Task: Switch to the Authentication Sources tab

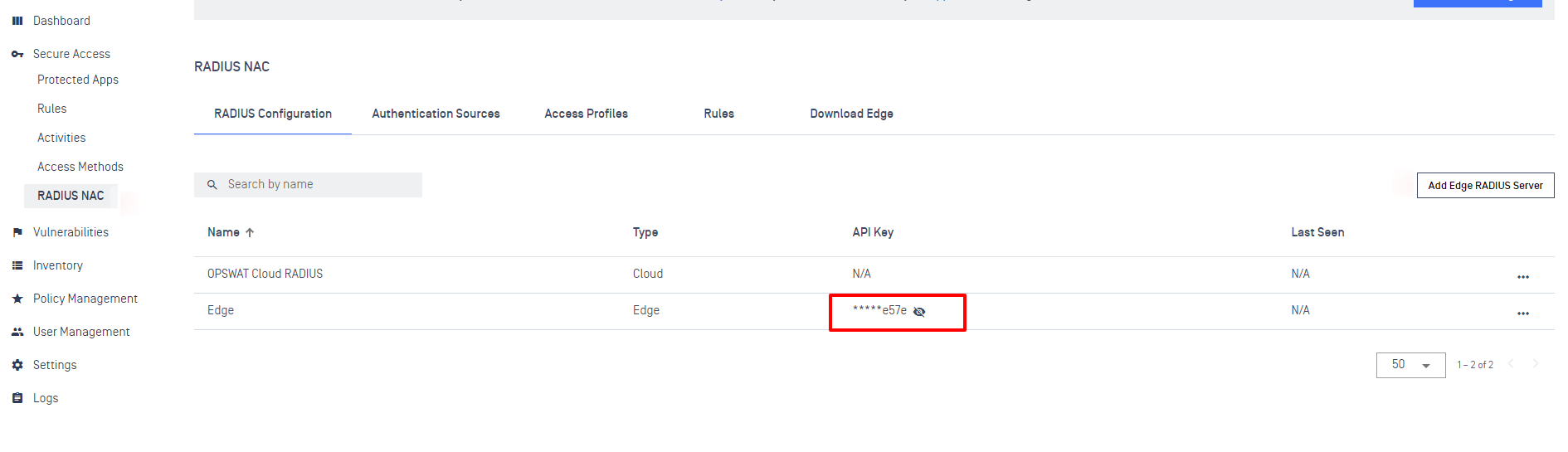Action: (436, 114)
